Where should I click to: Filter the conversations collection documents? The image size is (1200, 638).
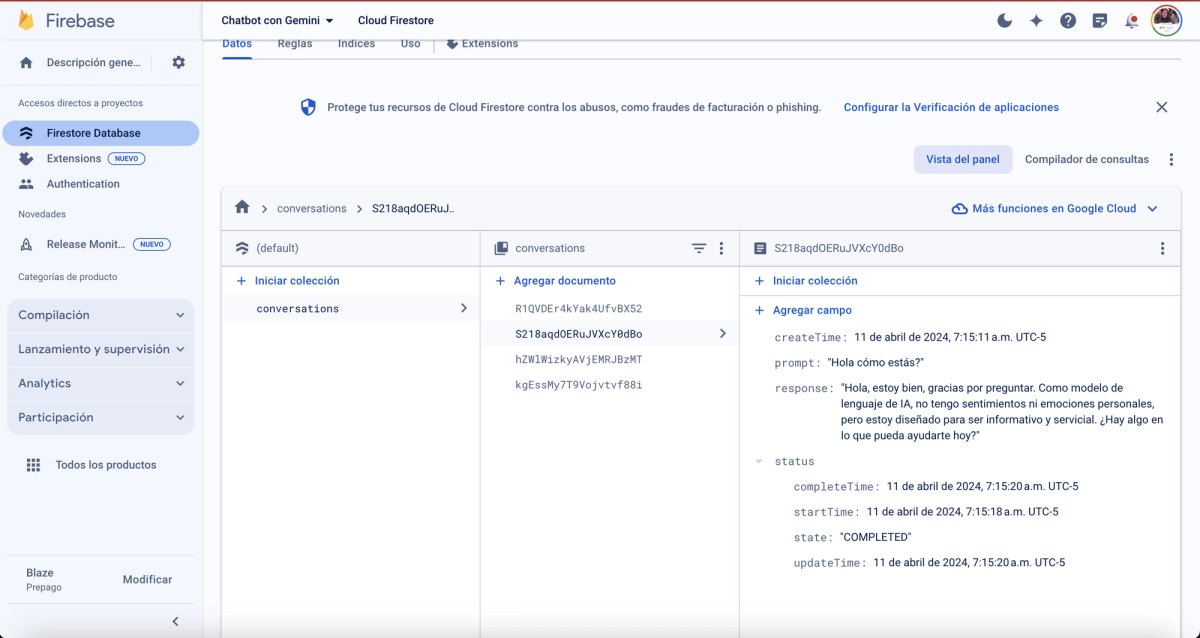pos(699,248)
